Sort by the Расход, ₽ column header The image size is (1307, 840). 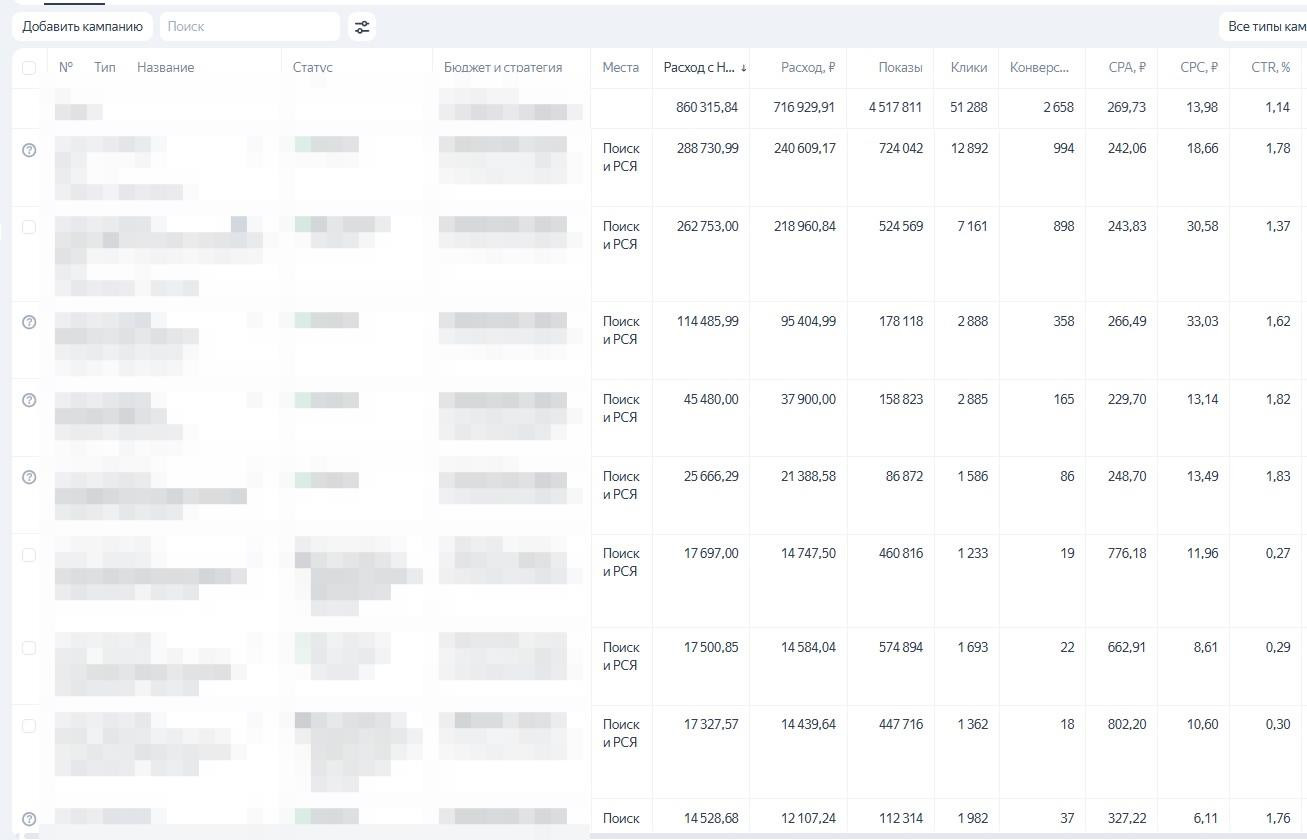tap(808, 67)
